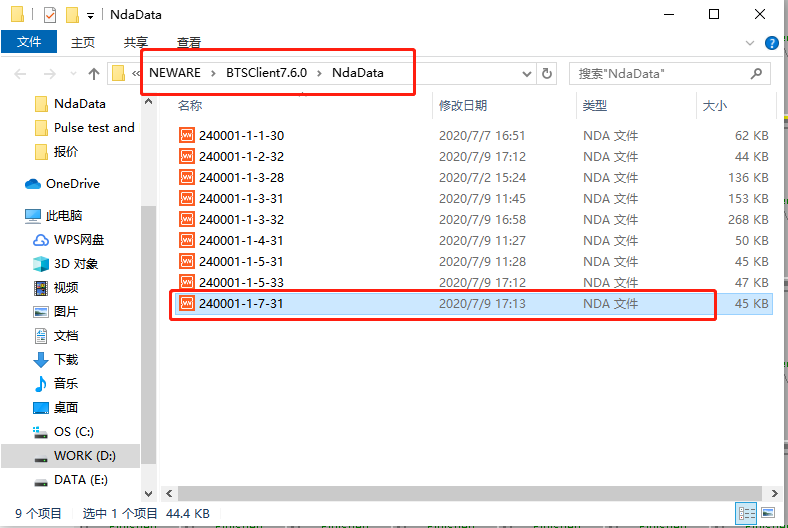
Task: Refresh the NdaData folder view
Action: click(547, 74)
